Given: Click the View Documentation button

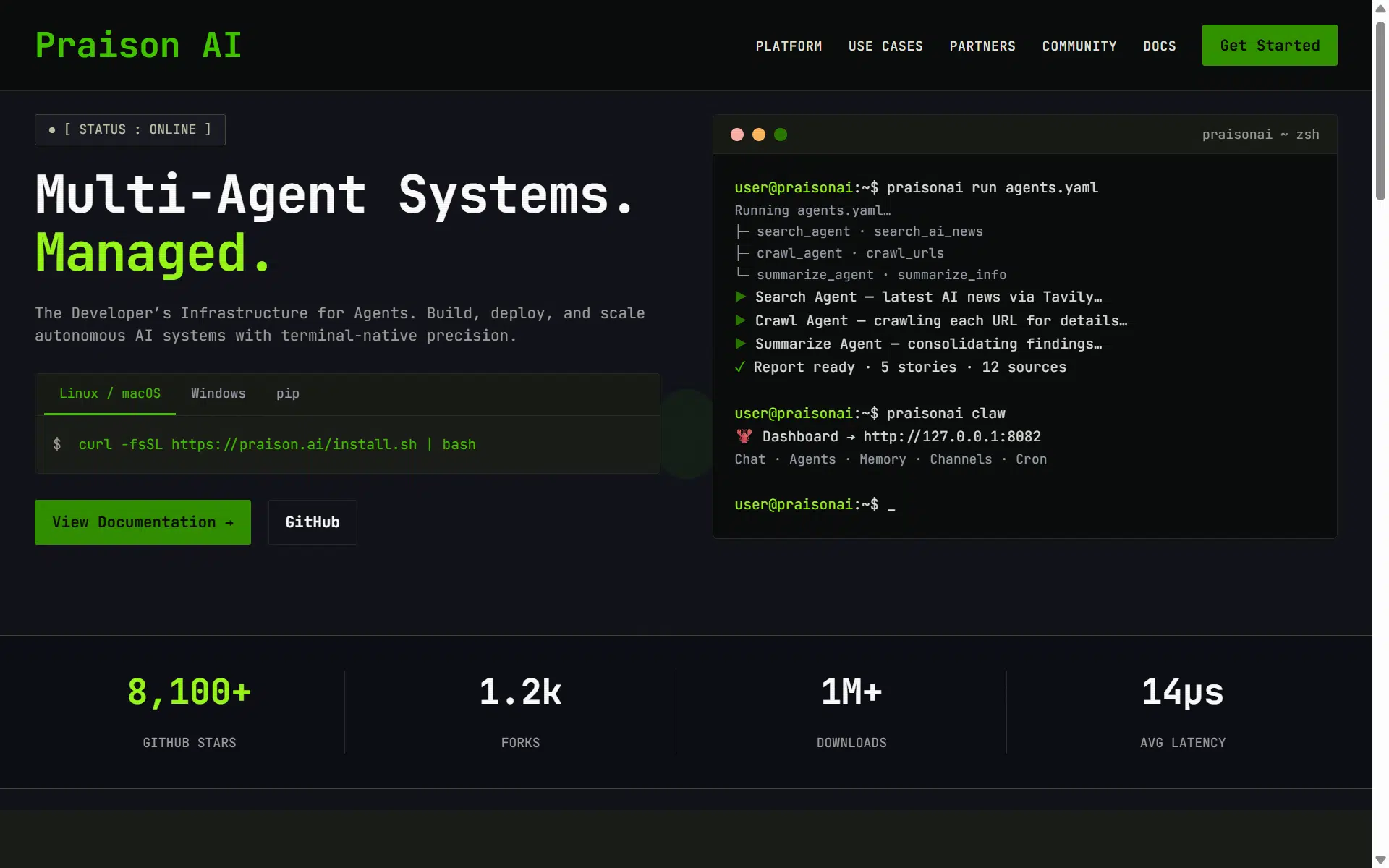Looking at the screenshot, I should click(x=143, y=522).
